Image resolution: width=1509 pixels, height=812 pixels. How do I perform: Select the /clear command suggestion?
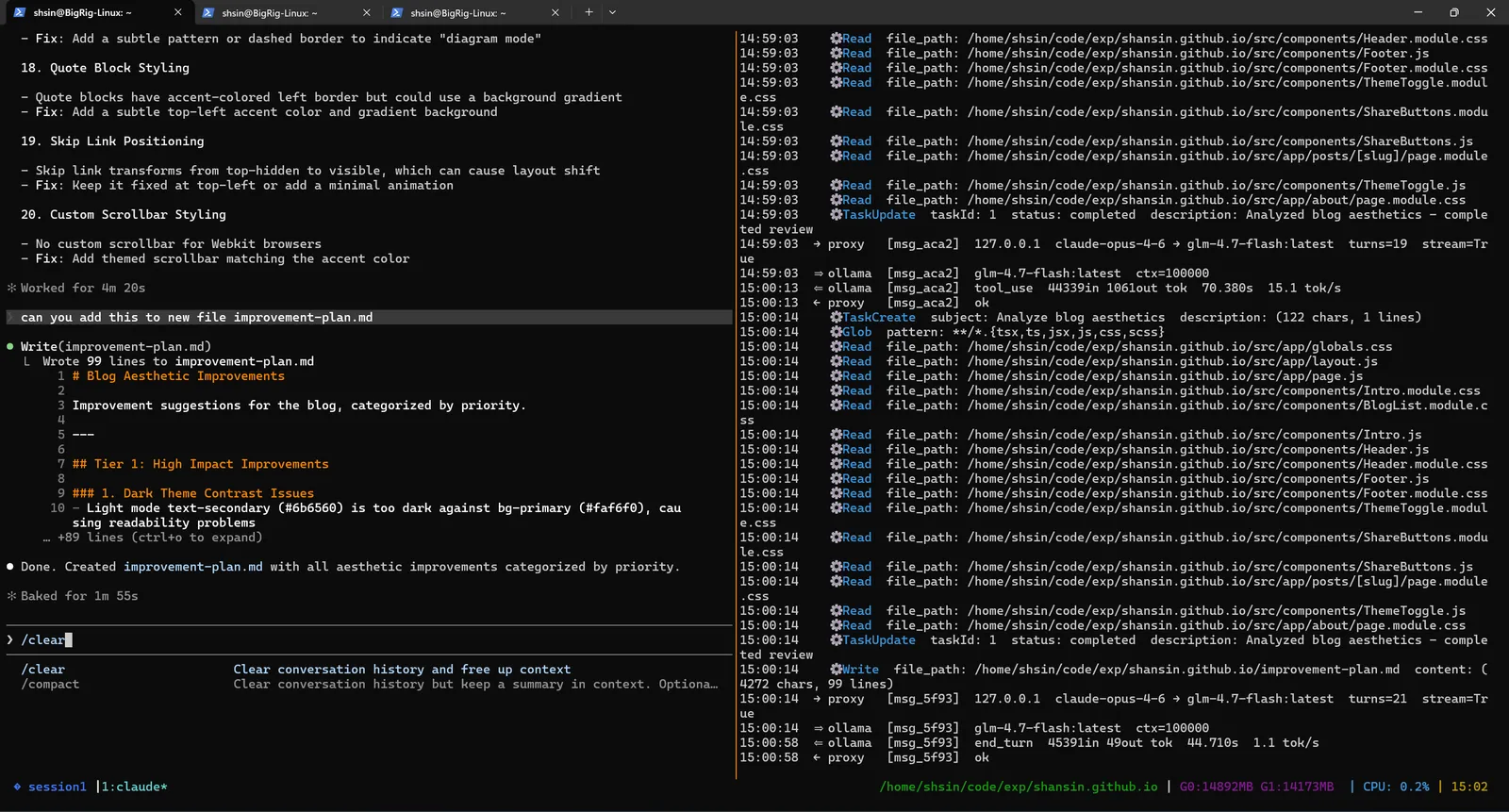pyautogui.click(x=43, y=670)
